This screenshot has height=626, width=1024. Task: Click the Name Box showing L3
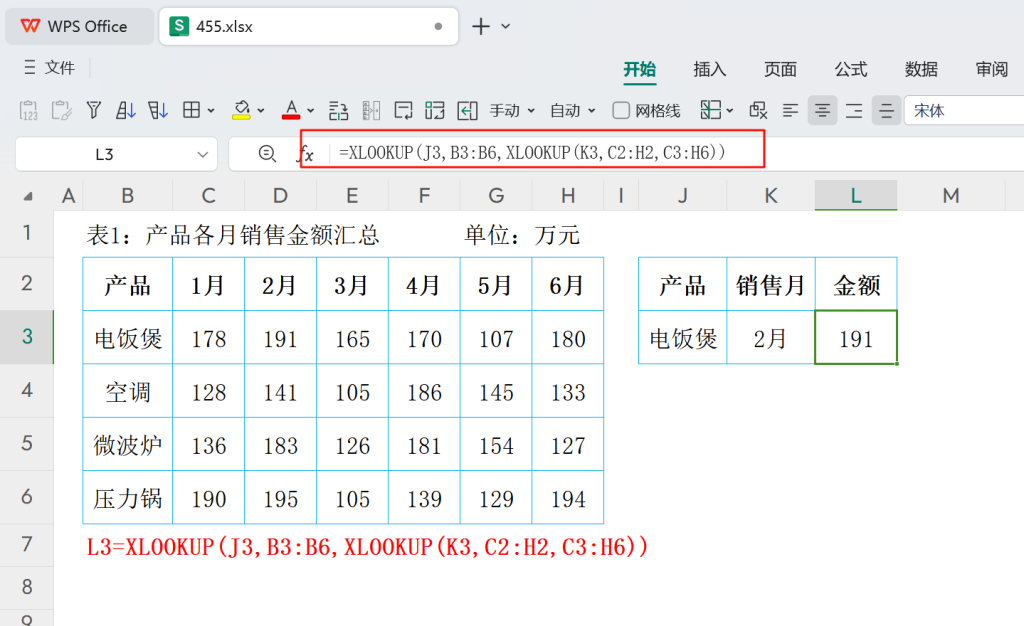(x=104, y=155)
